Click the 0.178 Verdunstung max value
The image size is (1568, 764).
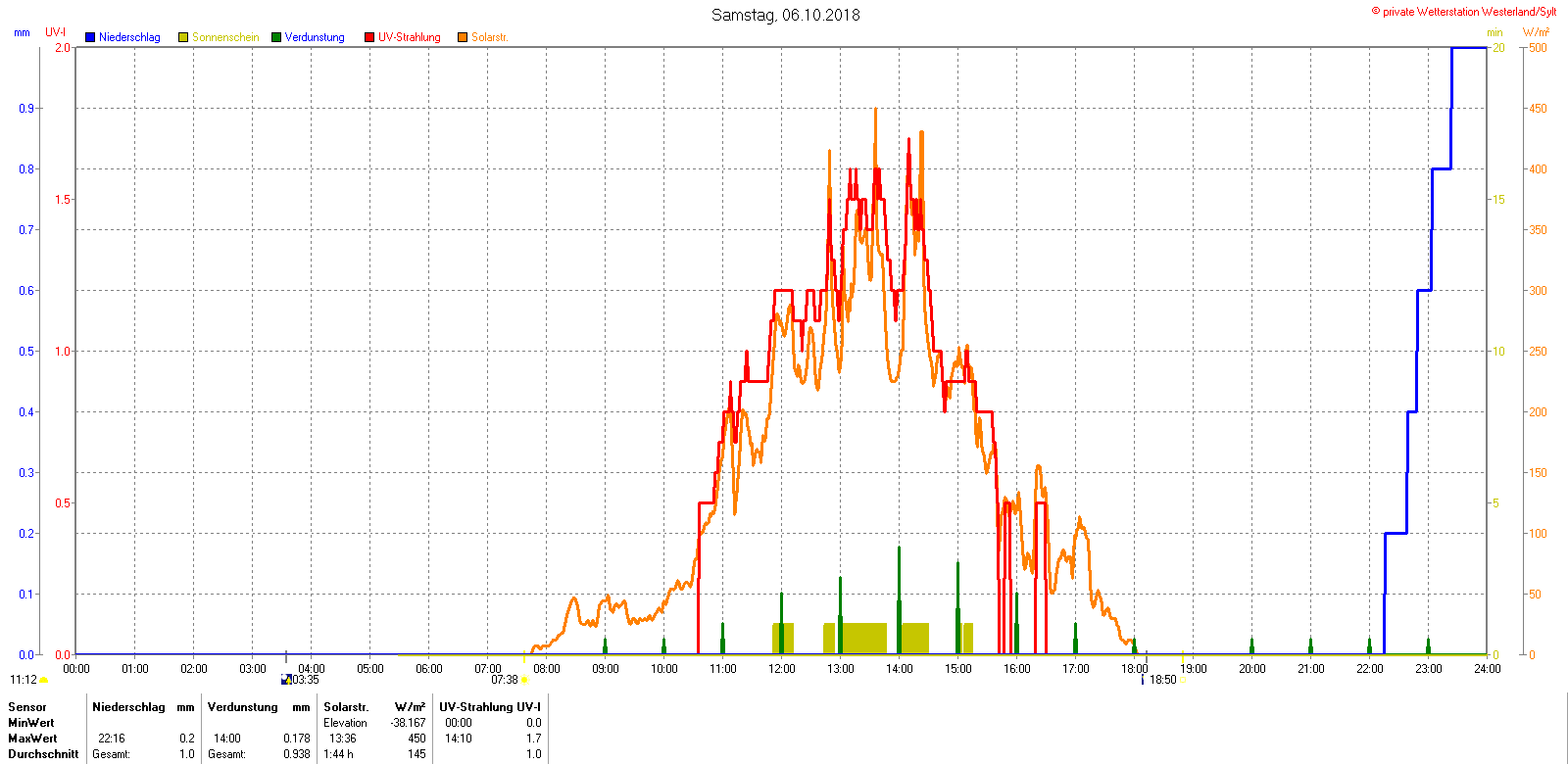pos(297,739)
